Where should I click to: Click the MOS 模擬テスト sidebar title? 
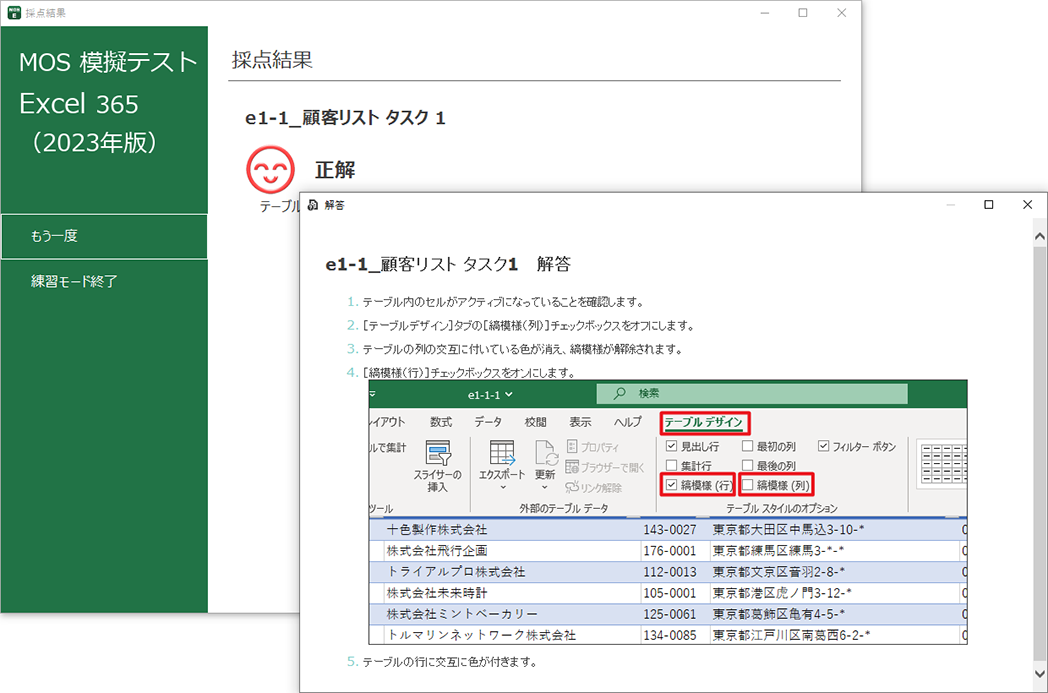(x=108, y=62)
